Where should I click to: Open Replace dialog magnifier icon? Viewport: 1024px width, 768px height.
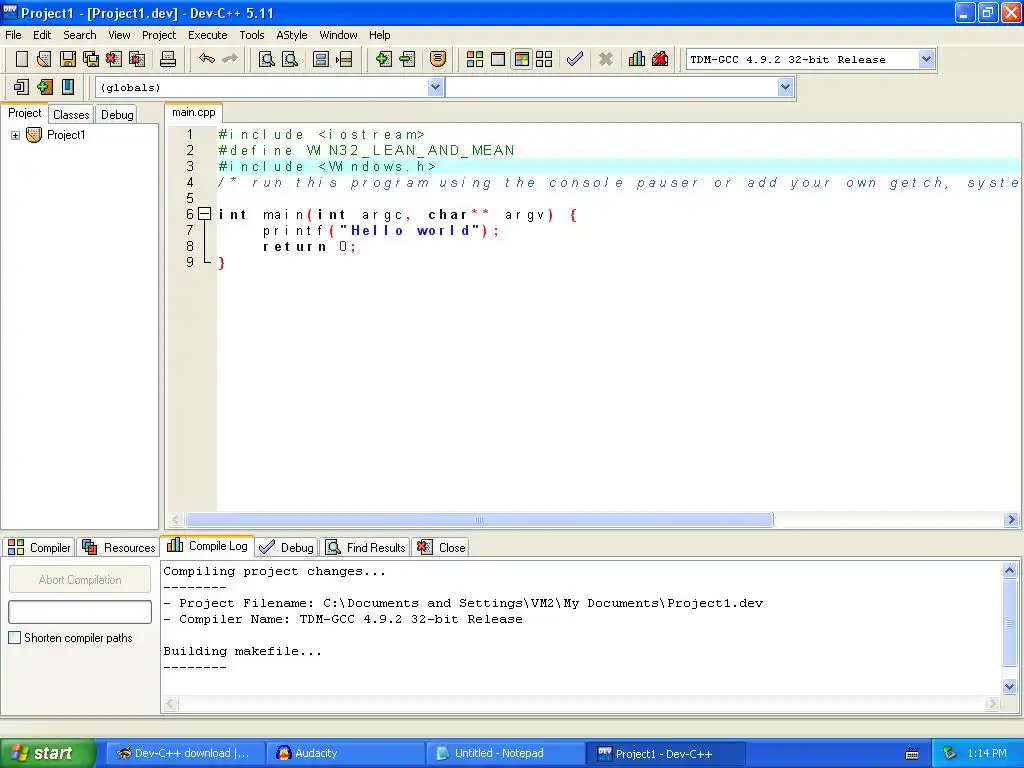290,59
